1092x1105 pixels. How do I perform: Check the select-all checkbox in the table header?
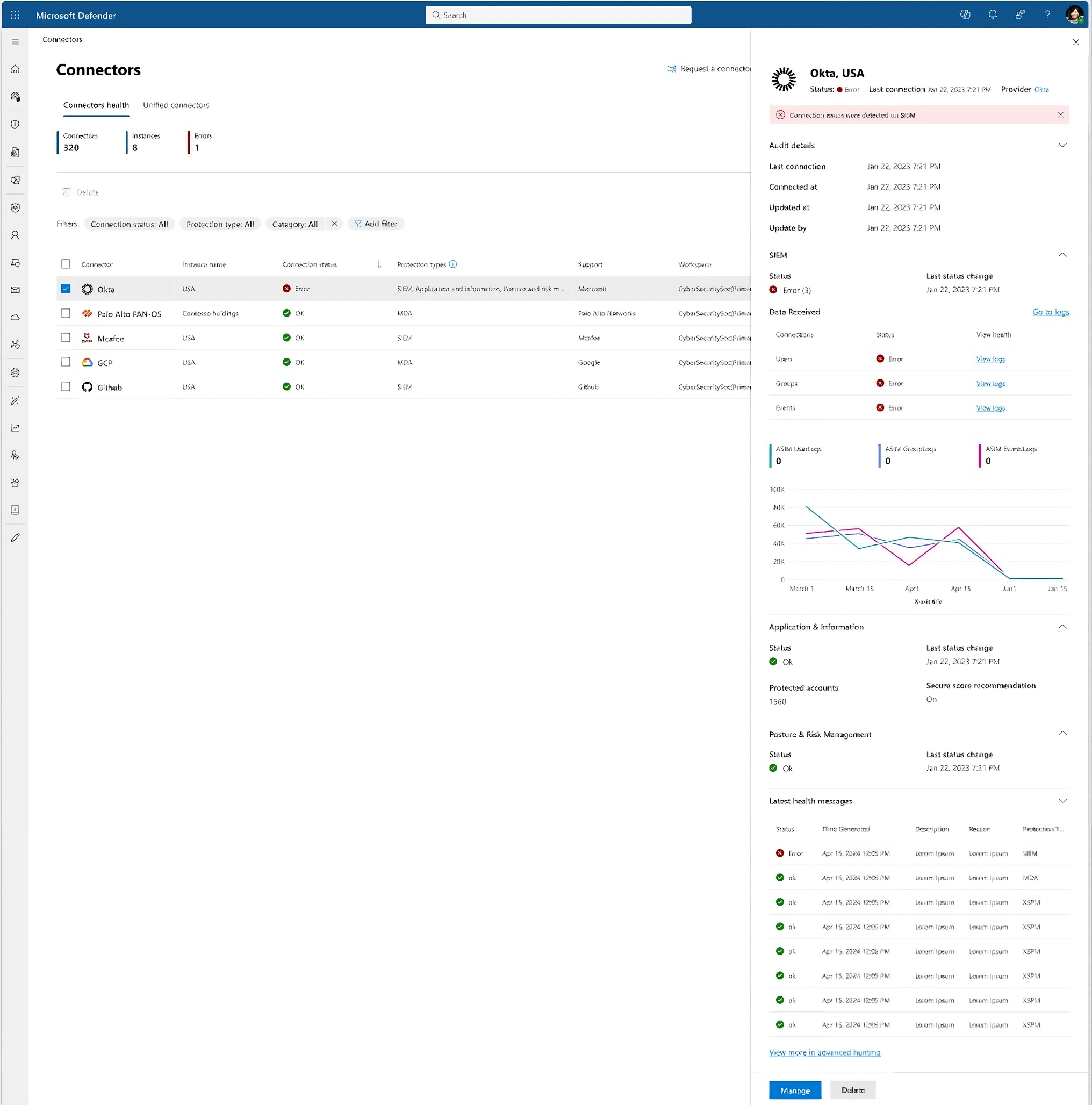[65, 264]
